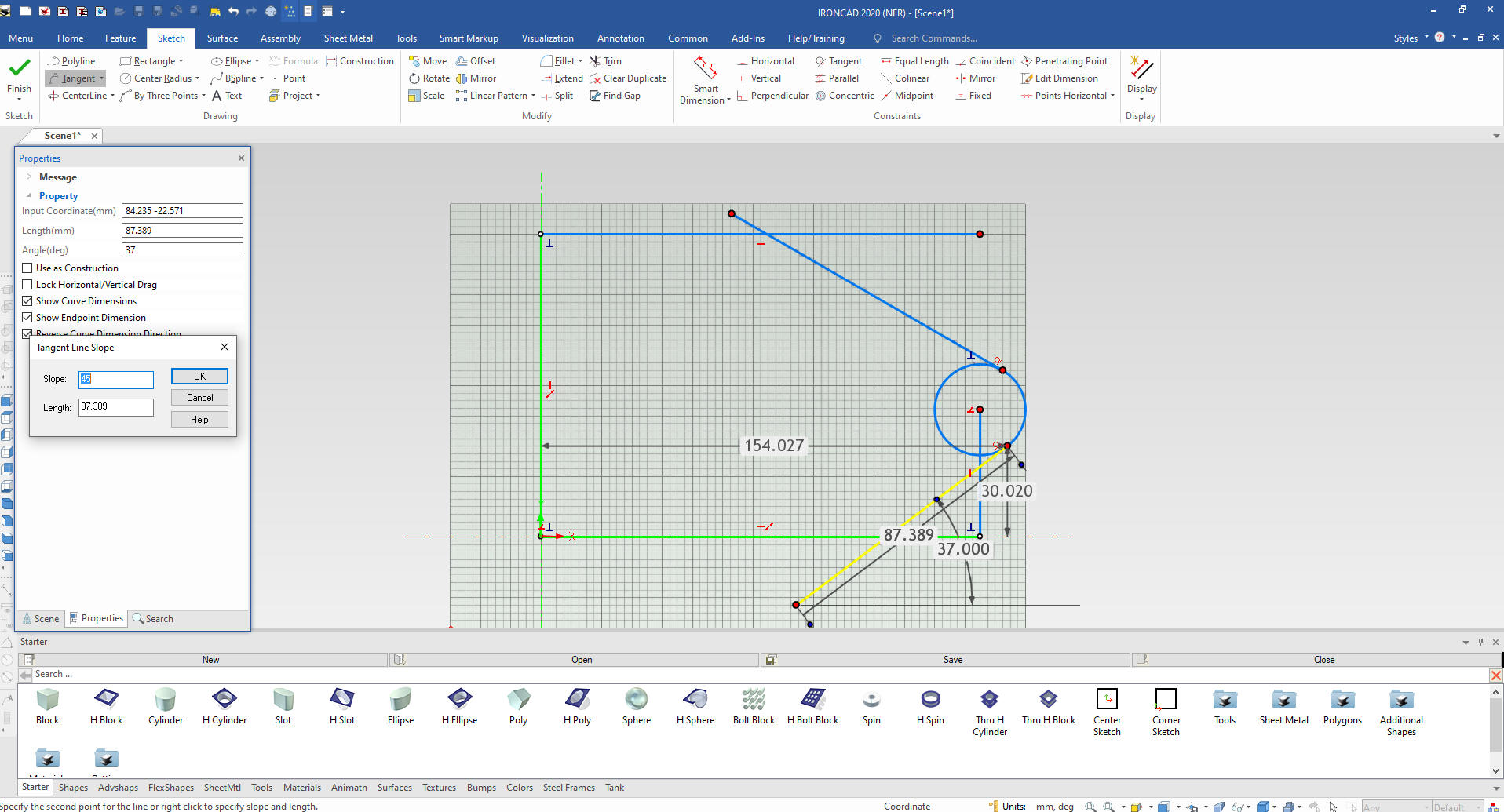Switch to the Sheet Metal ribbon tab
1504x812 pixels.
click(x=348, y=38)
